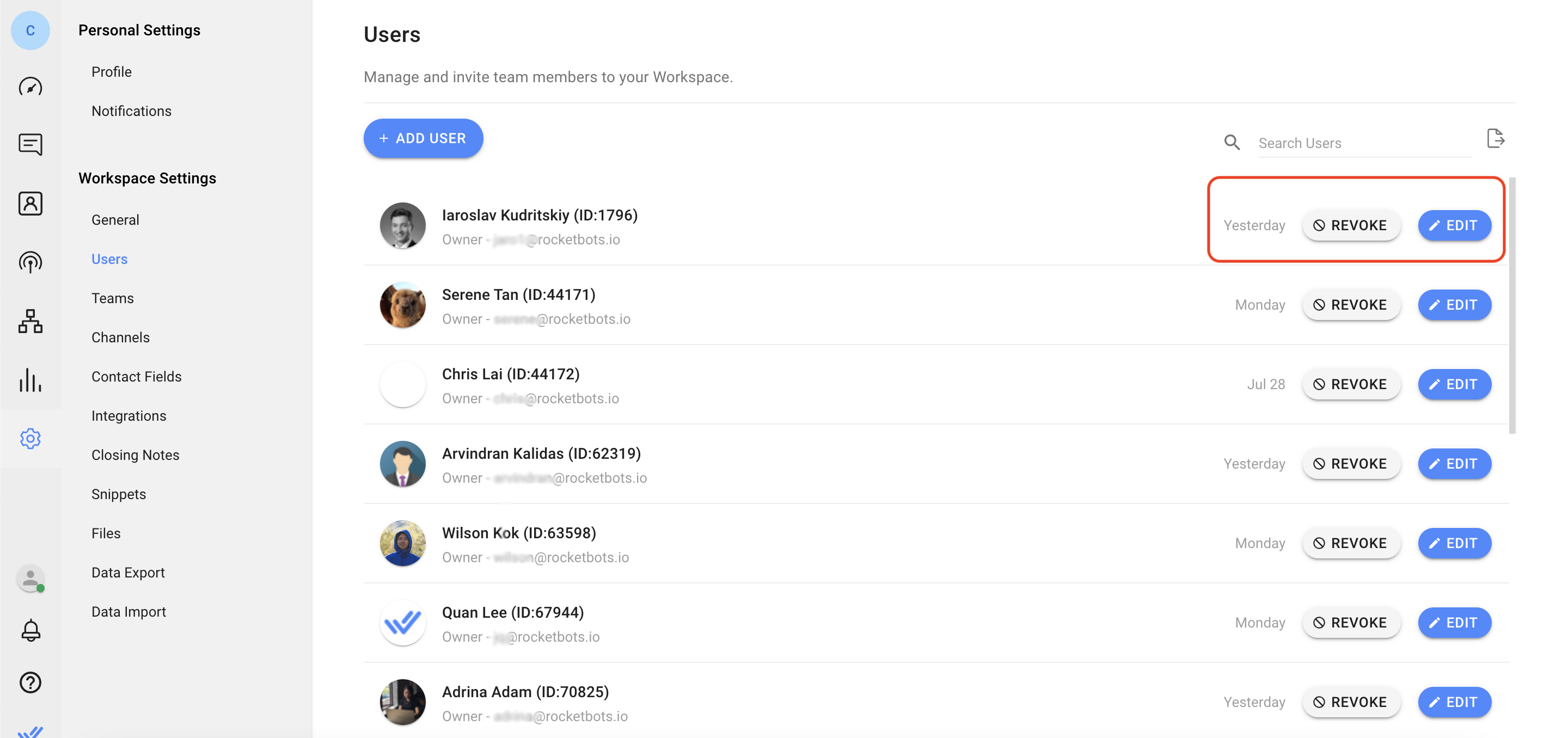The height and width of the screenshot is (738, 1568).
Task: Click the notifications bell icon in sidebar
Action: [x=30, y=630]
